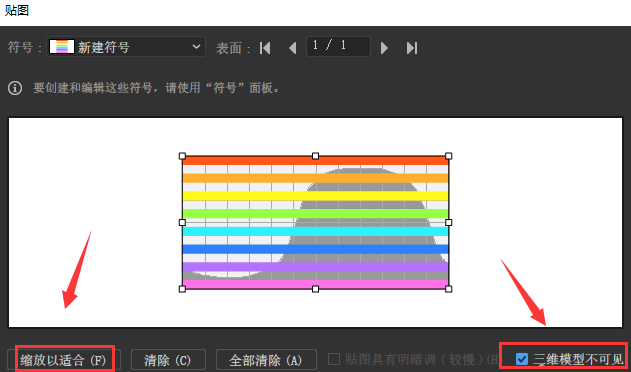Click the bottom-right handle of the artwork
The width and height of the screenshot is (631, 372).
coord(449,289)
